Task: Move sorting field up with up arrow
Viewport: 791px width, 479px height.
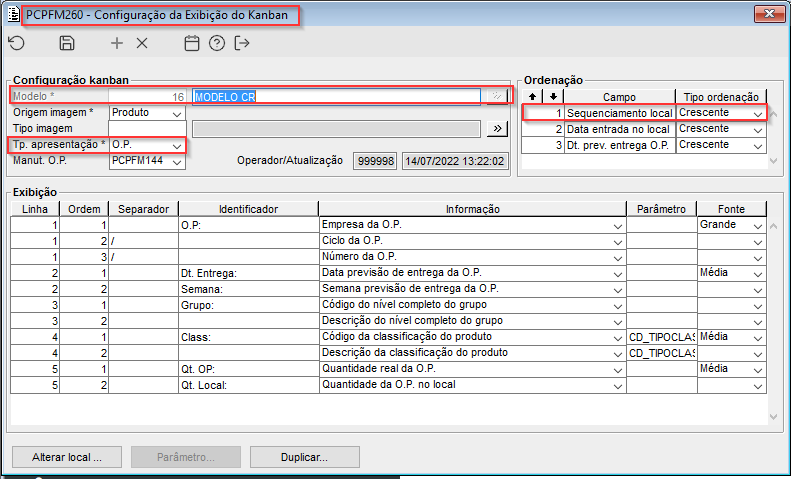Action: (532, 96)
